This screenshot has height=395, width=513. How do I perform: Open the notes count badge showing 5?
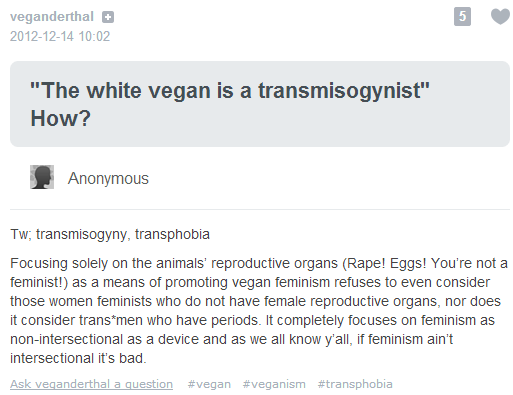462,16
